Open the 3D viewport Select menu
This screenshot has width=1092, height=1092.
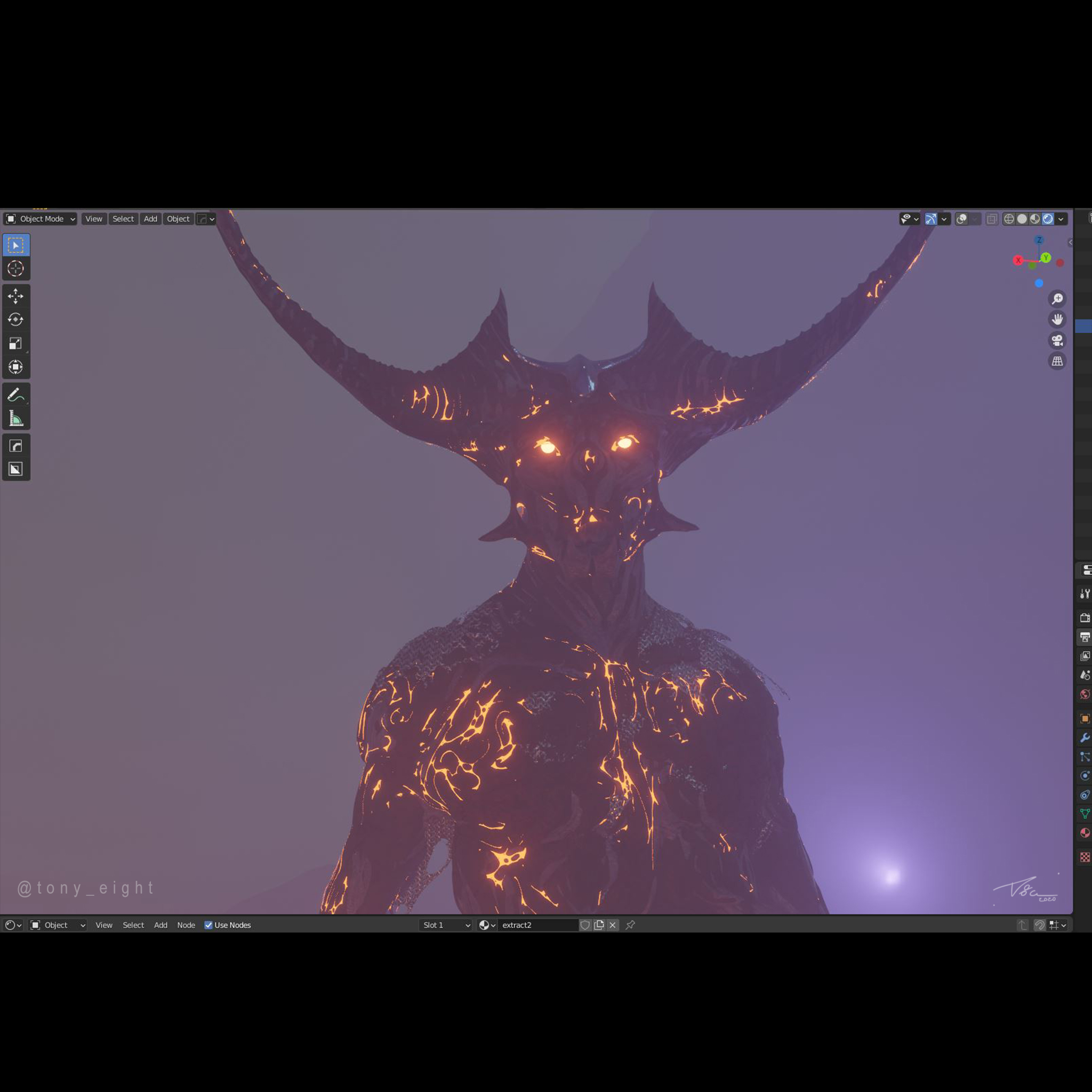coord(123,219)
